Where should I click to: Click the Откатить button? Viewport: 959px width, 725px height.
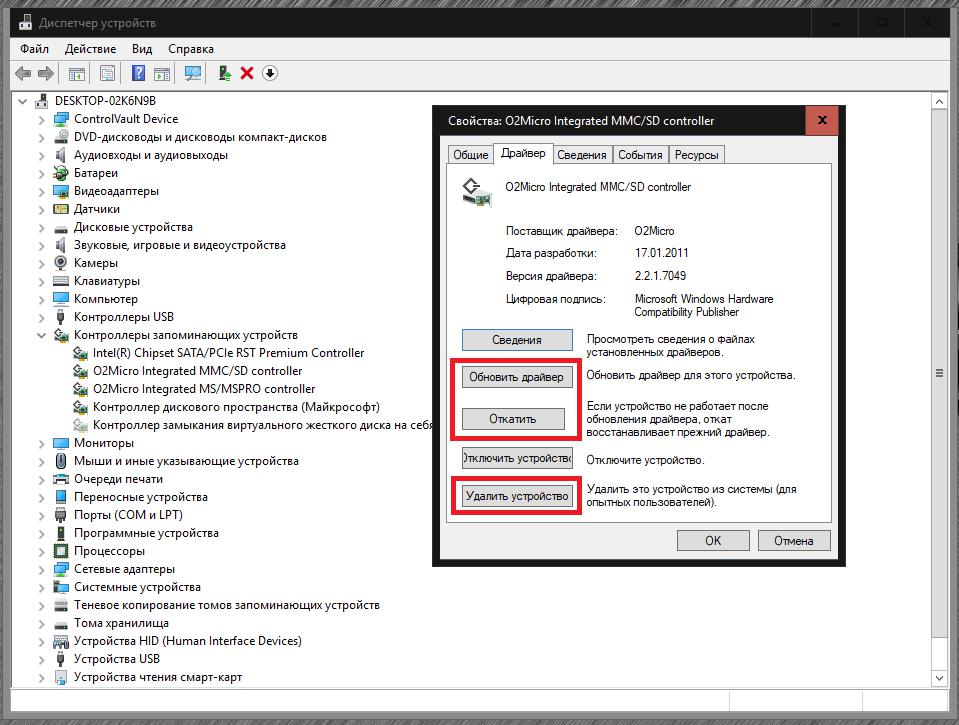coord(513,419)
